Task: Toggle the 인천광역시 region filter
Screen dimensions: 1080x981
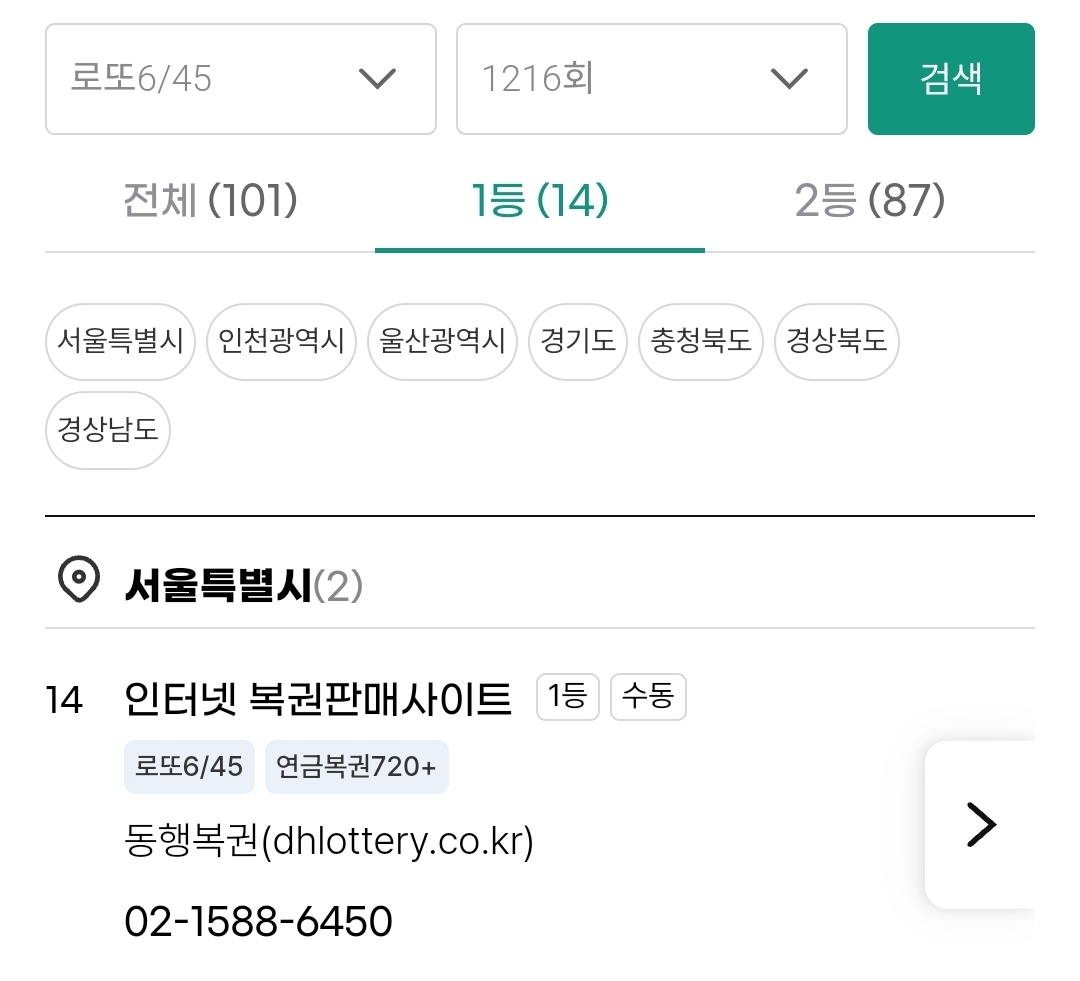Action: (281, 341)
